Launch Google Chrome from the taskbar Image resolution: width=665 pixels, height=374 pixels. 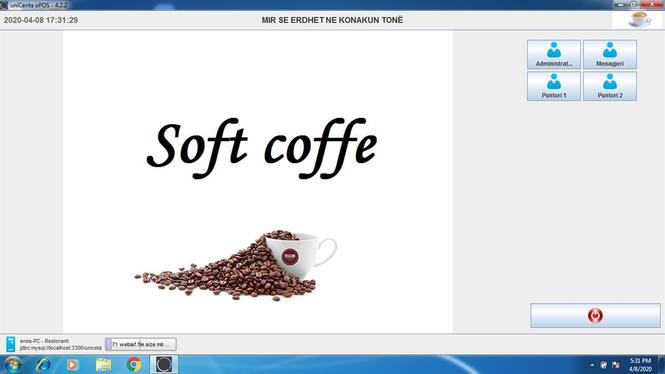coord(134,365)
